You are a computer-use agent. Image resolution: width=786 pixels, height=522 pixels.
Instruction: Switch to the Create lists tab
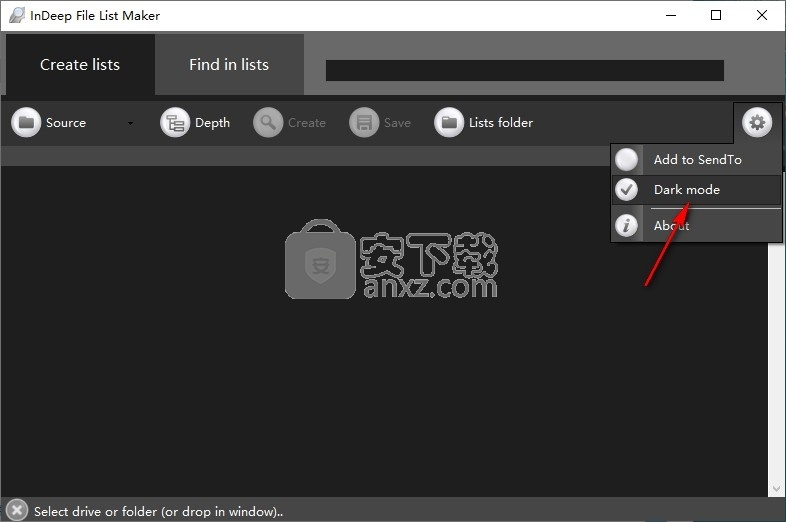[80, 64]
